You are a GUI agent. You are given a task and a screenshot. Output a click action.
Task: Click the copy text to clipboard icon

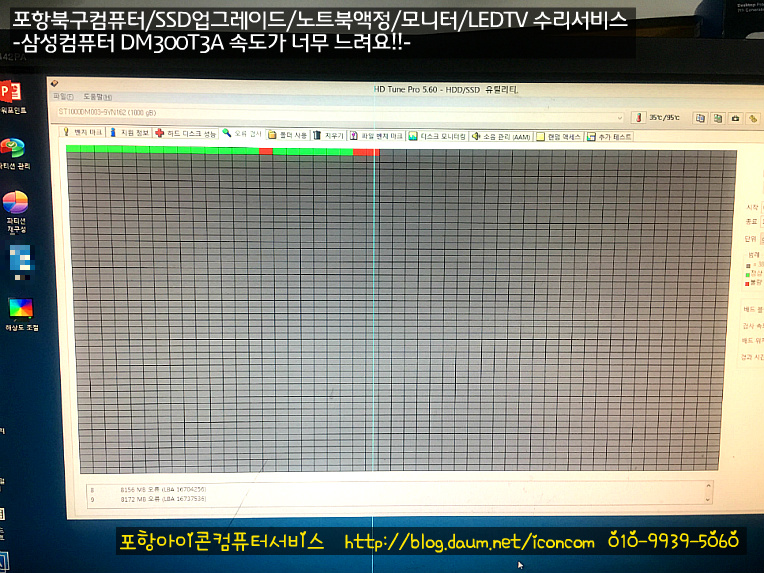tap(700, 118)
